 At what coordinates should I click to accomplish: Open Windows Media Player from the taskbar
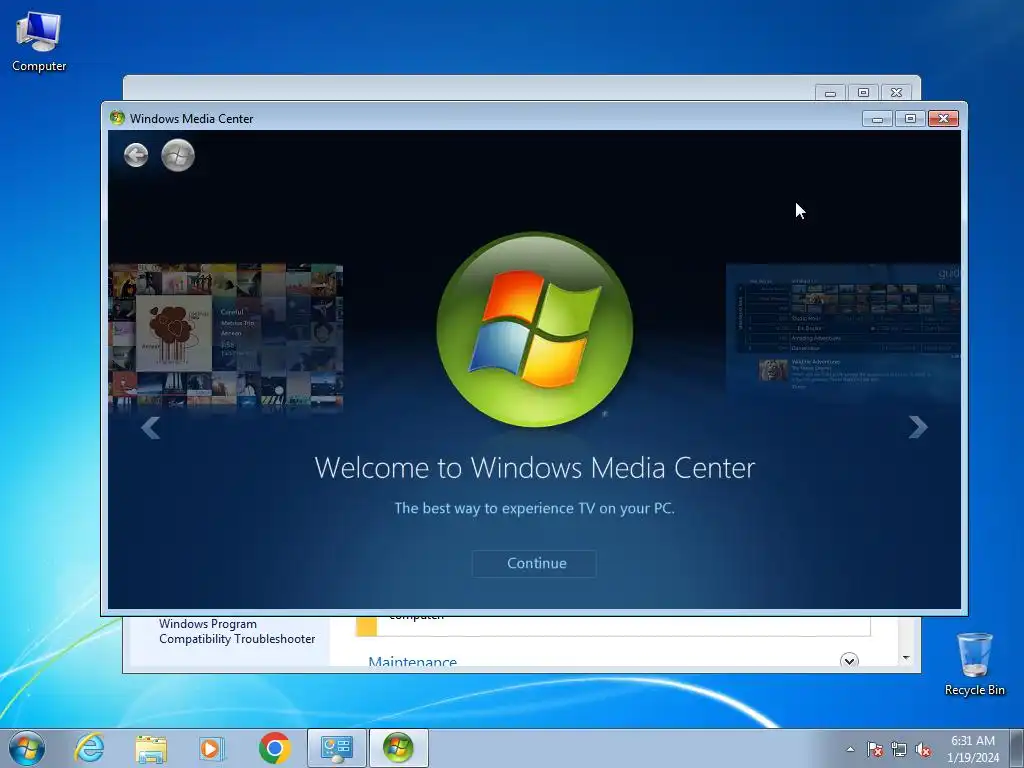pos(212,748)
